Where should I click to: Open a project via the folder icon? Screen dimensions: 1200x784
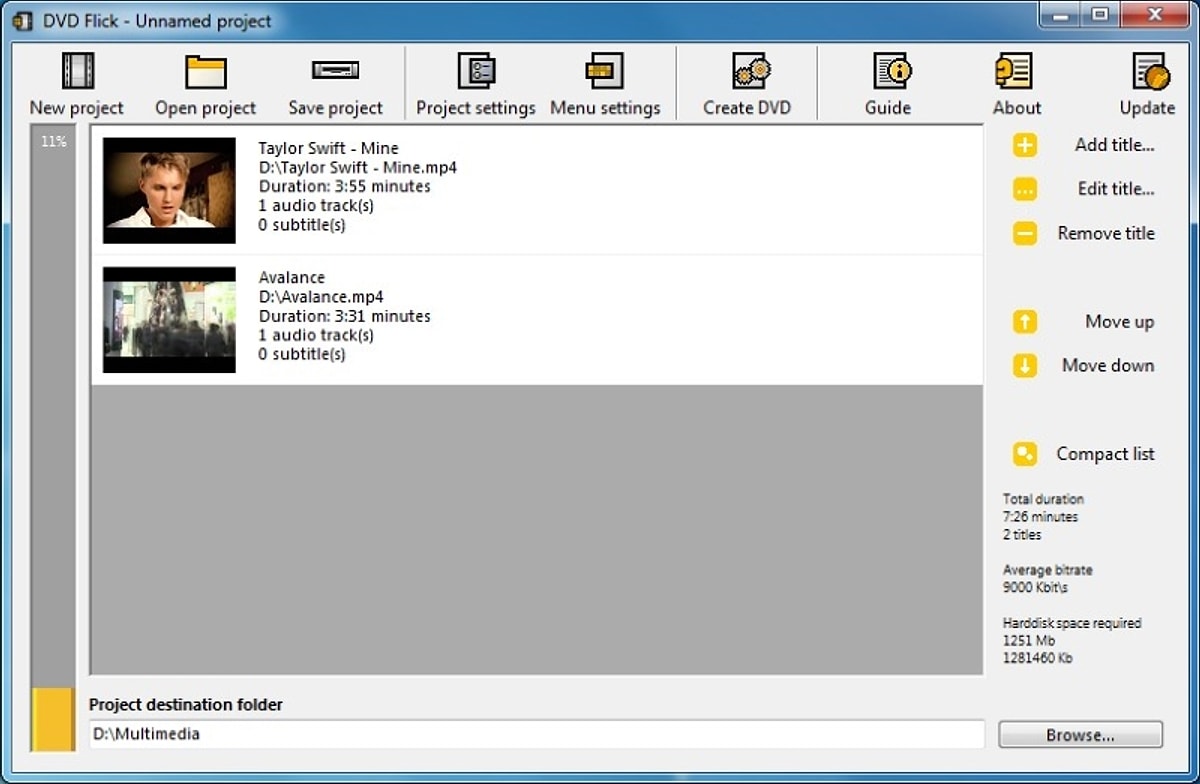[205, 72]
